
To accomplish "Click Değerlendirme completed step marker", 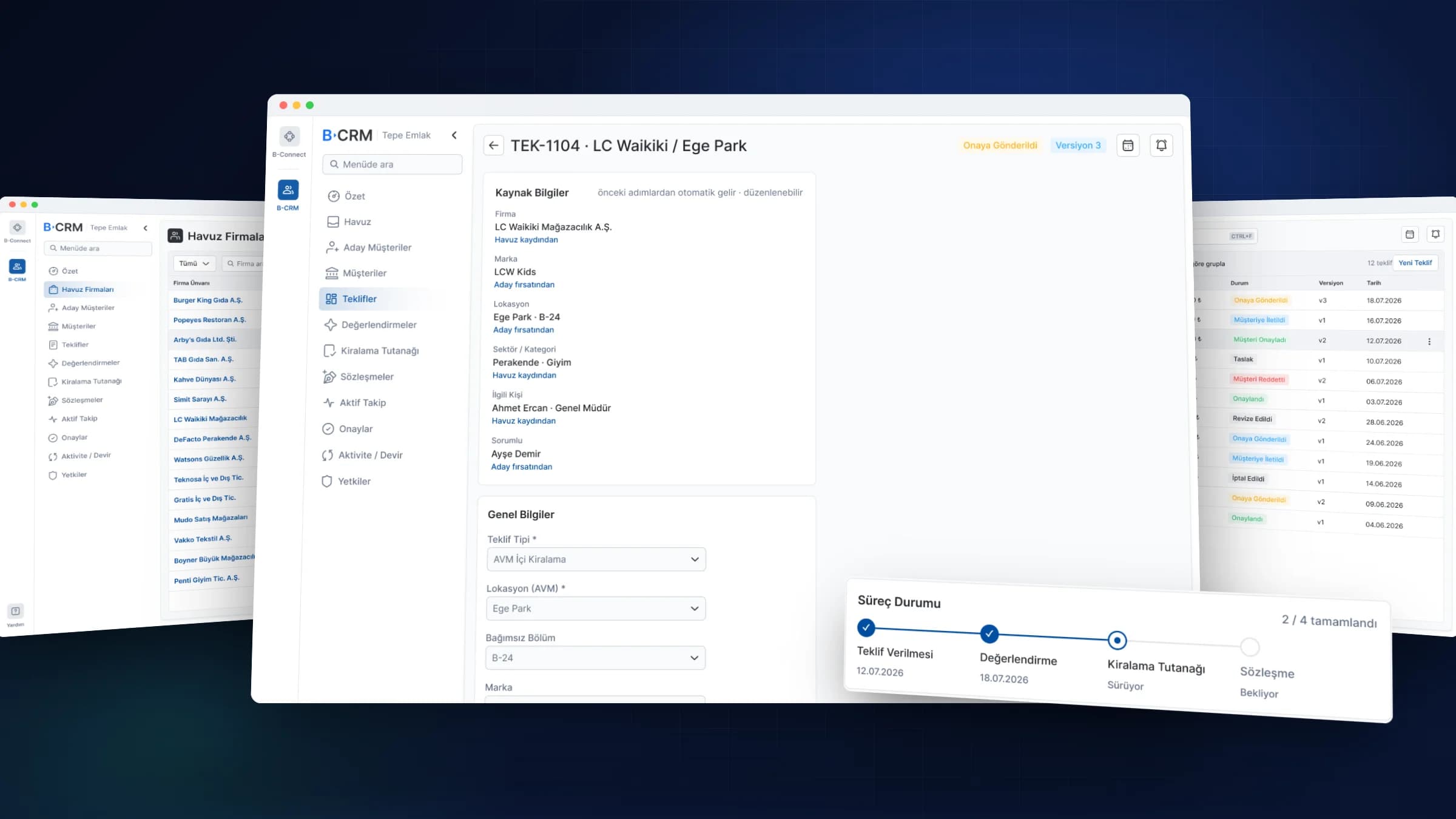I will (989, 634).
